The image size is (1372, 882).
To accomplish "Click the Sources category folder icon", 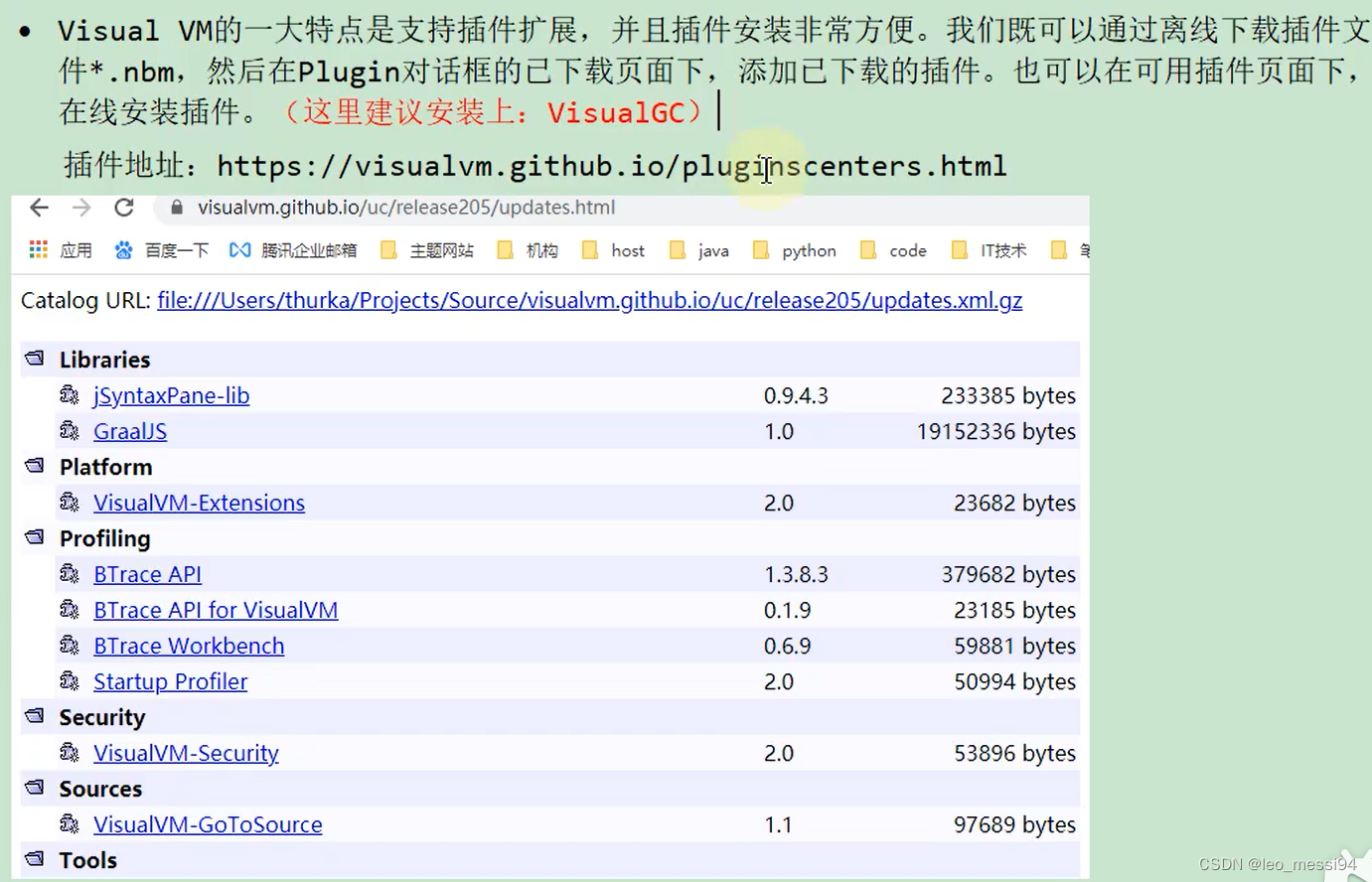I will coord(35,788).
